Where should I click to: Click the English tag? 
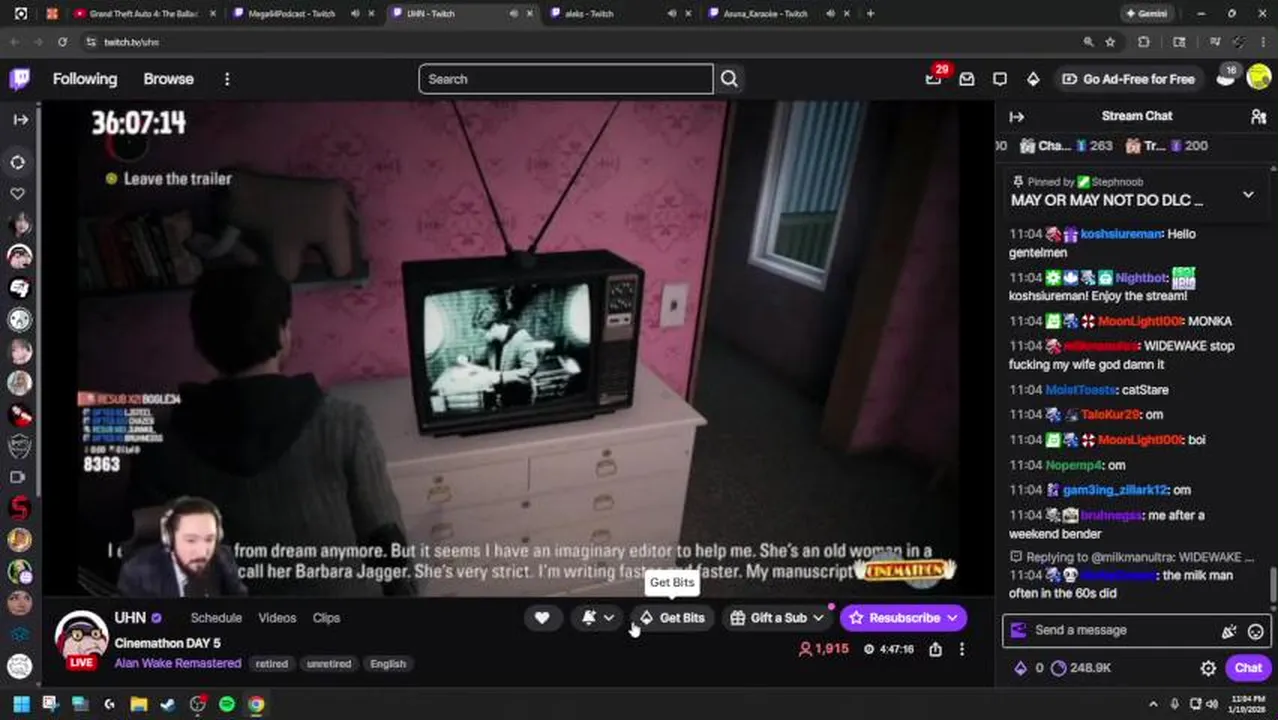[x=388, y=664]
